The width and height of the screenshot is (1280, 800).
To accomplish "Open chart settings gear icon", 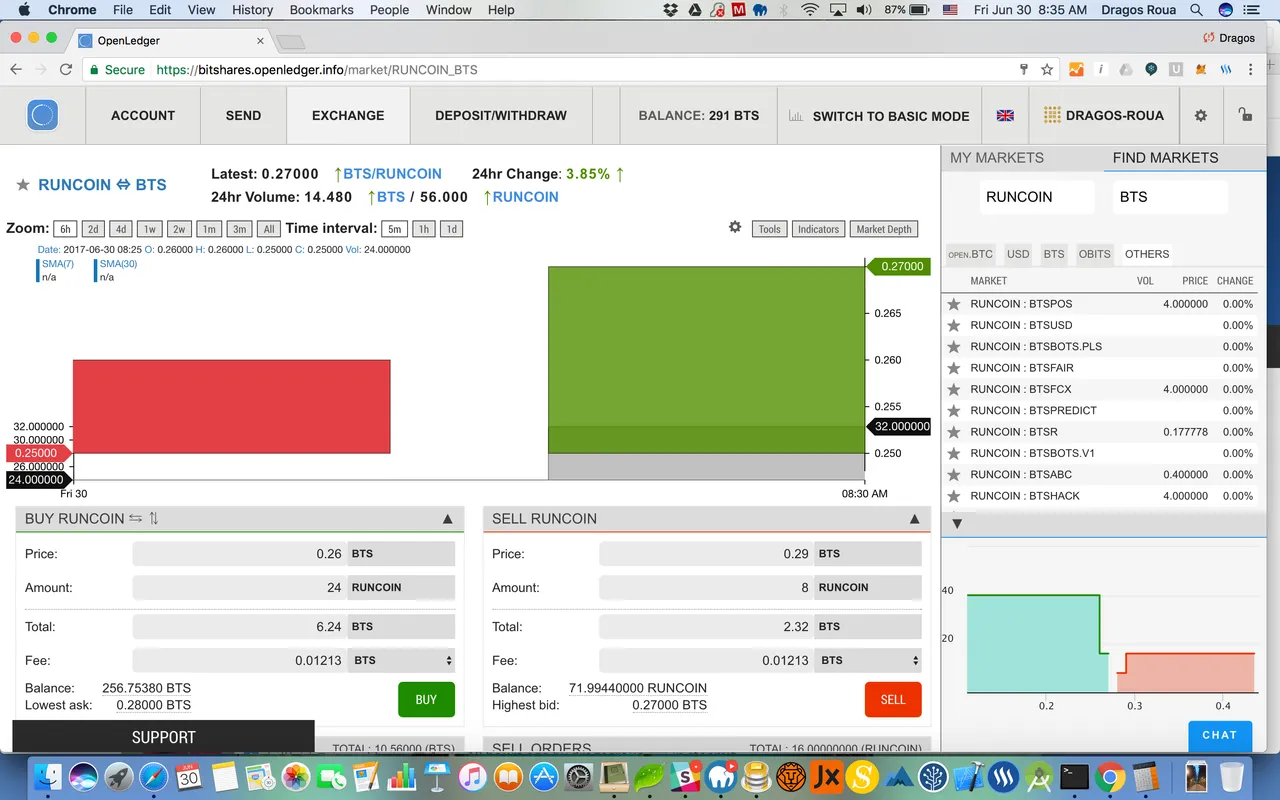I will coord(735,227).
